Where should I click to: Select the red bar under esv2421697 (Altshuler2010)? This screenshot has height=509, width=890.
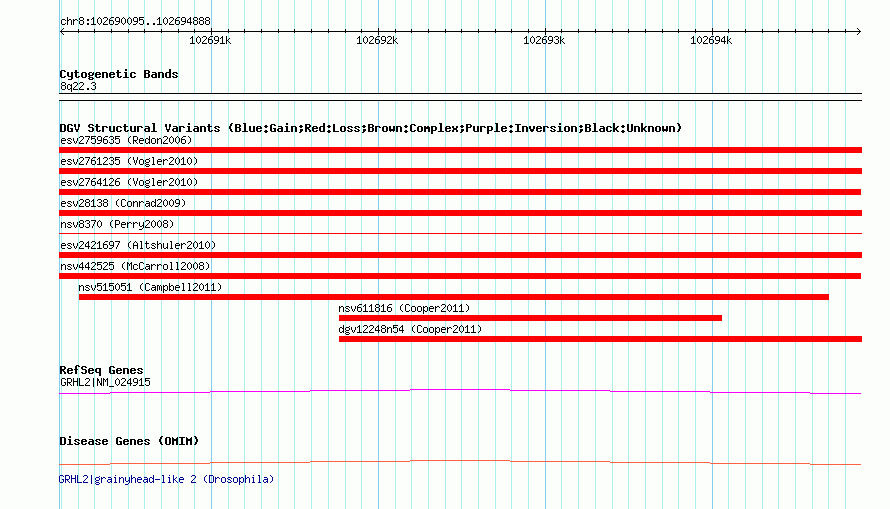(460, 255)
